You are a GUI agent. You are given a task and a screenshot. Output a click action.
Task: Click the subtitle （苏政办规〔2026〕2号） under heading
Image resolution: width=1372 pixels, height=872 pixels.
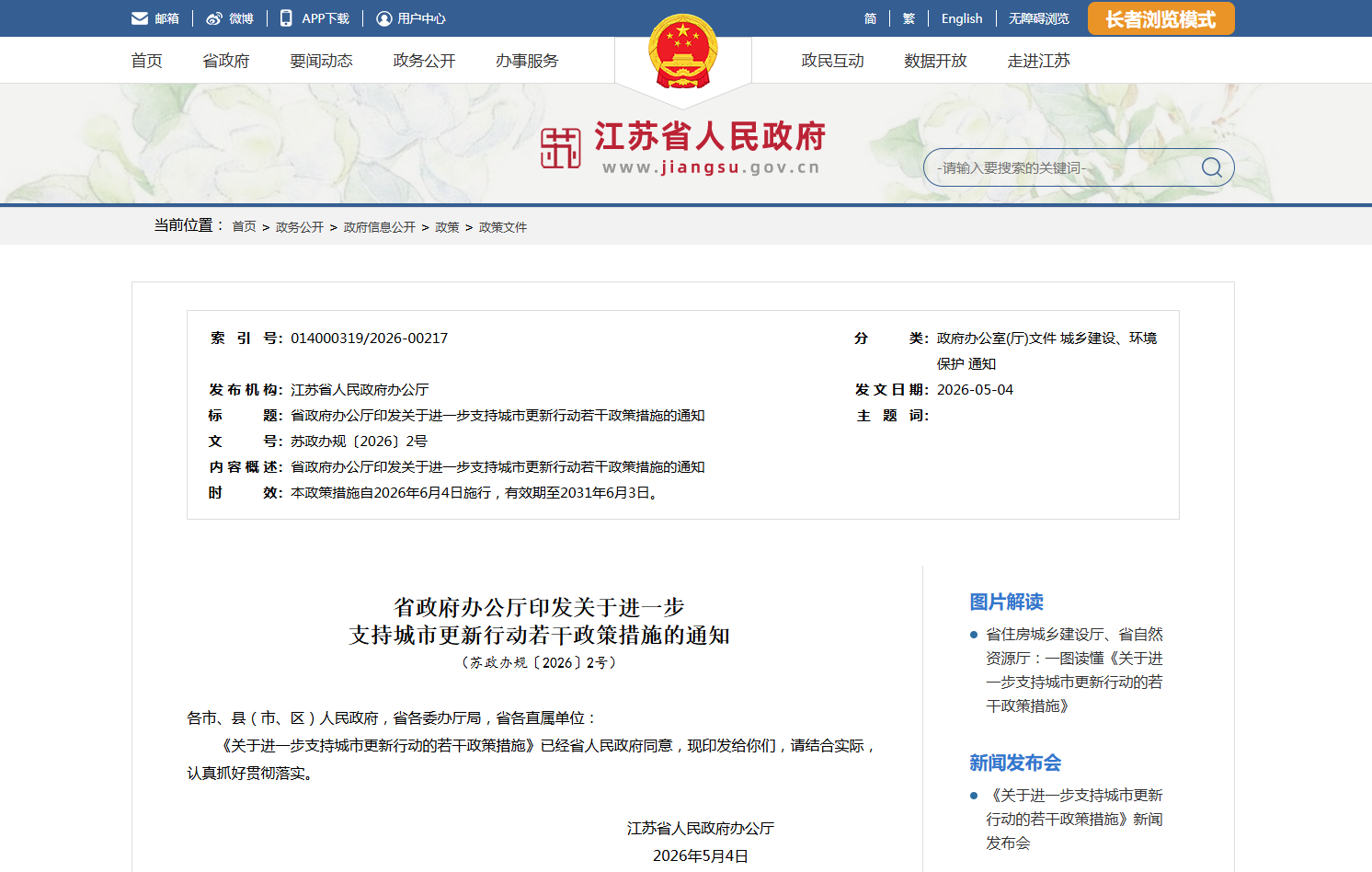[x=539, y=662]
